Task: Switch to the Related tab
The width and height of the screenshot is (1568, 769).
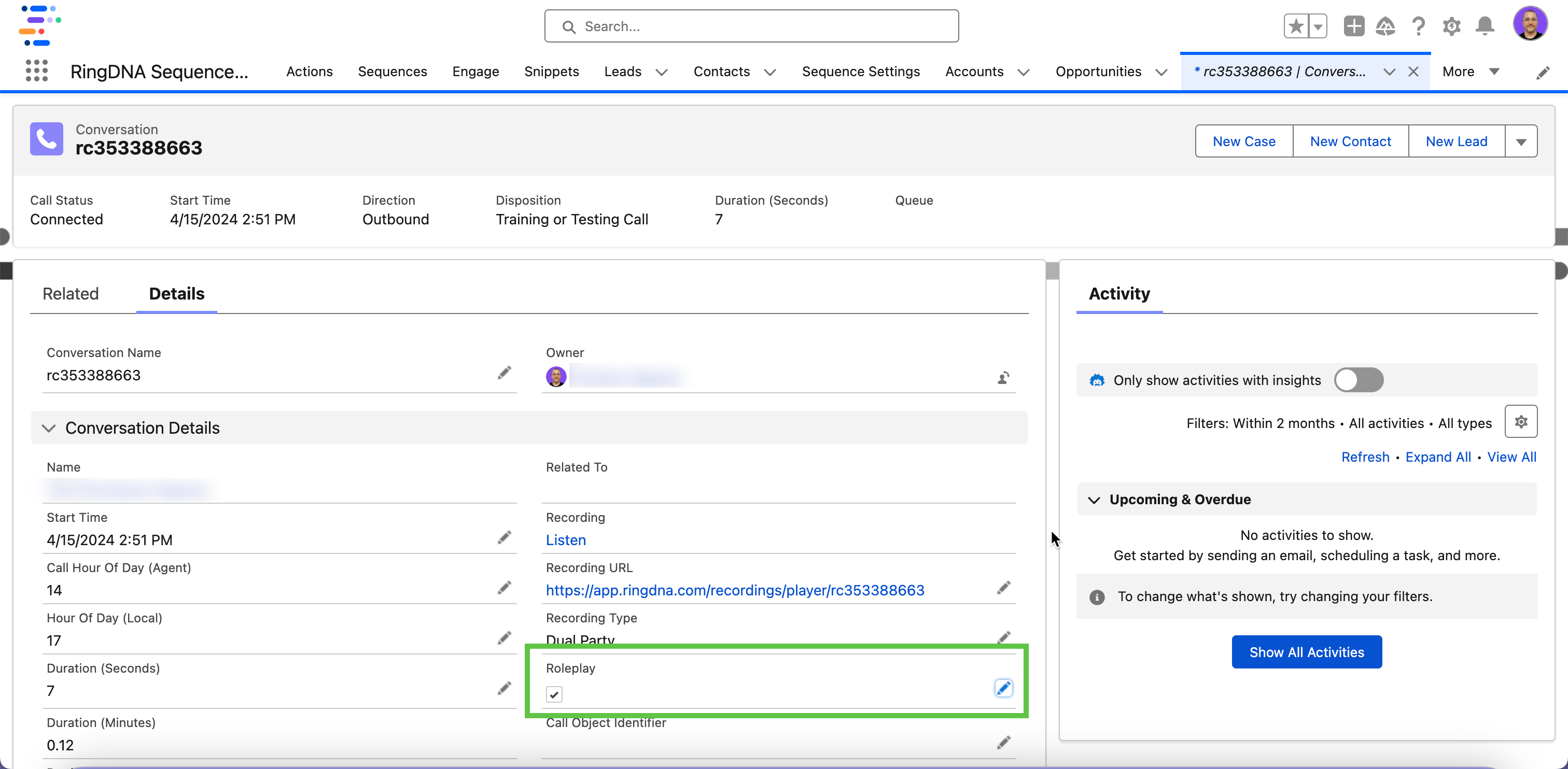Action: click(x=71, y=294)
